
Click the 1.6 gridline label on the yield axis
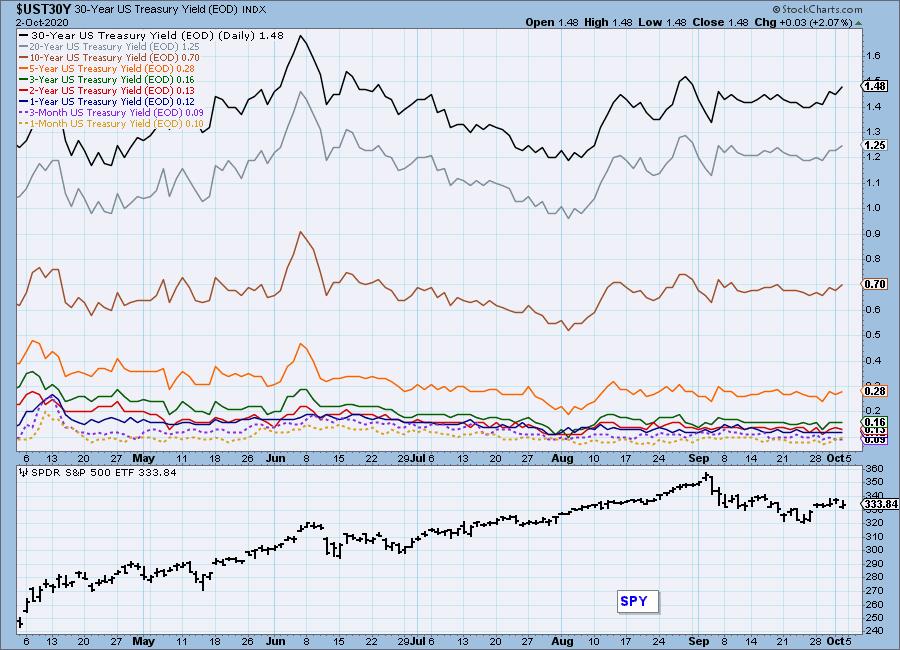873,56
